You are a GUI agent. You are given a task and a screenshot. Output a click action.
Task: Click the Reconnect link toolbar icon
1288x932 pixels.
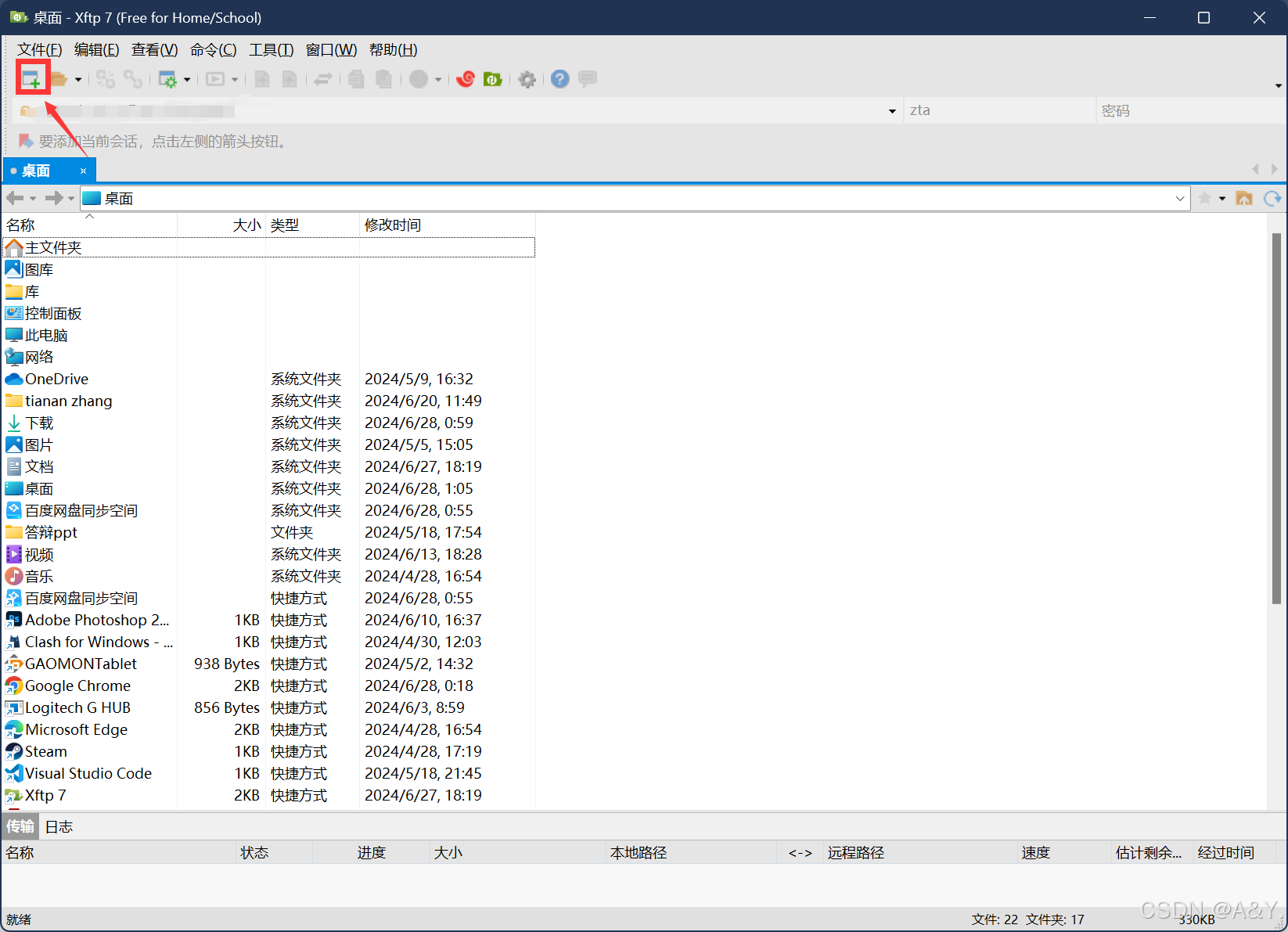pyautogui.click(x=133, y=79)
